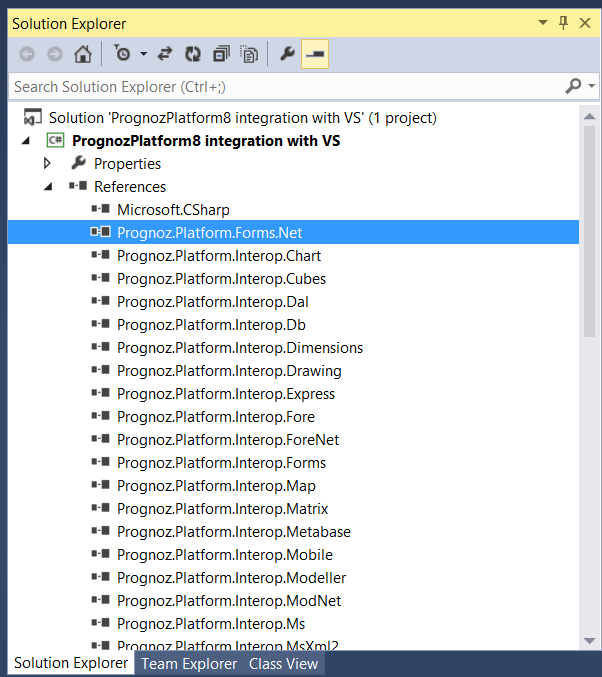Toggle auto-hide pin for Solution Explorer
This screenshot has width=602, height=677.
(563, 23)
